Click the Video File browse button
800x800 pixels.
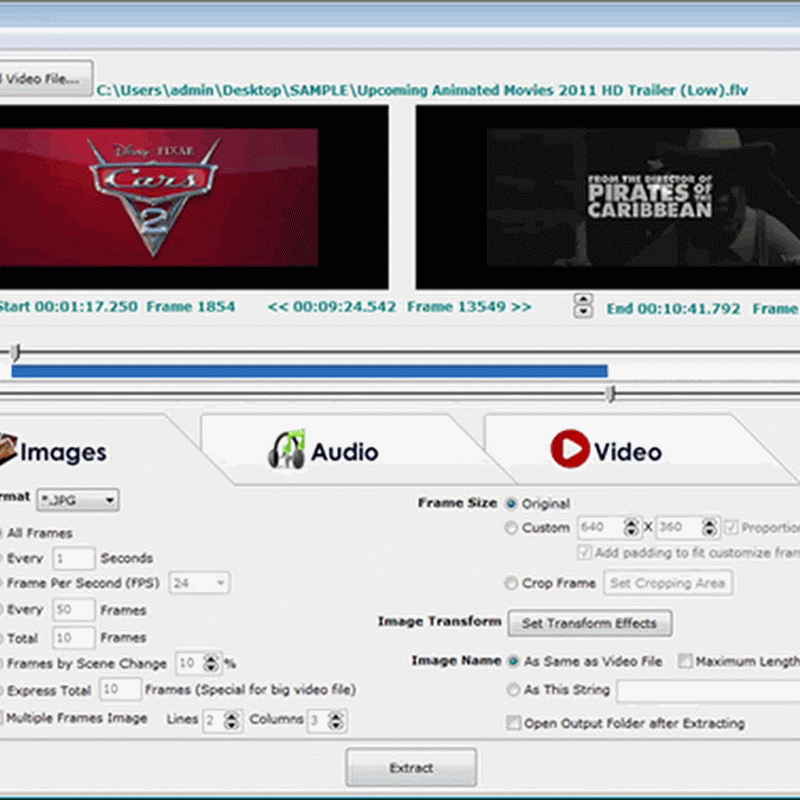46,79
